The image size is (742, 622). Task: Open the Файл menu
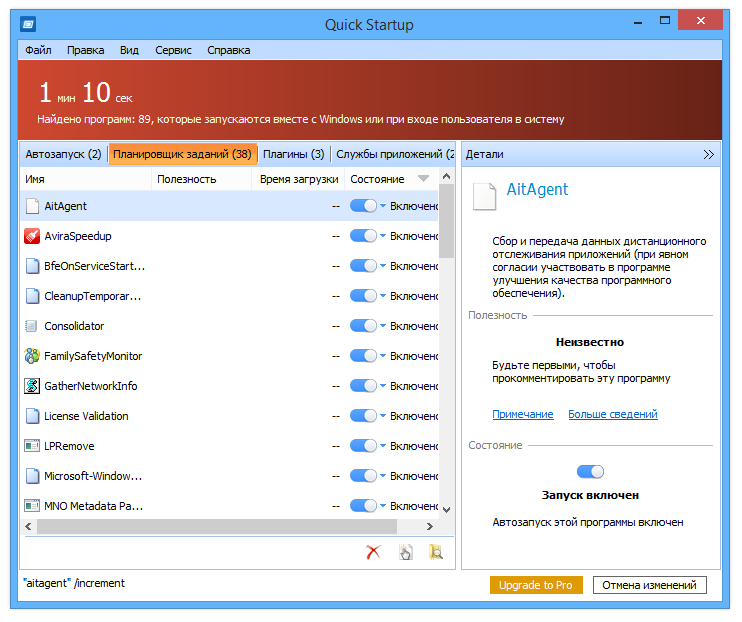[38, 50]
